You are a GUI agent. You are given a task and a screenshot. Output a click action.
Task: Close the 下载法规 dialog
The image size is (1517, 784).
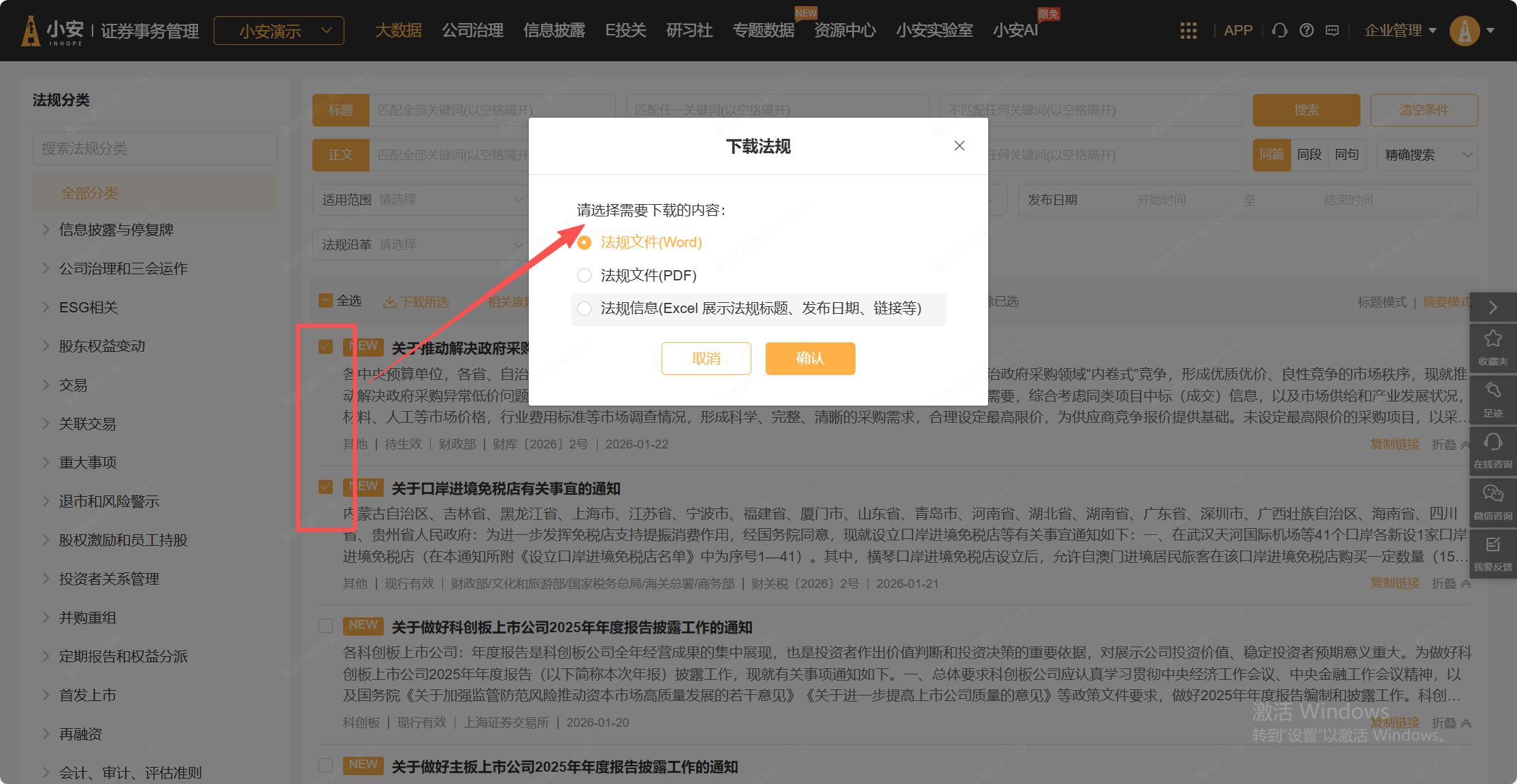point(959,146)
